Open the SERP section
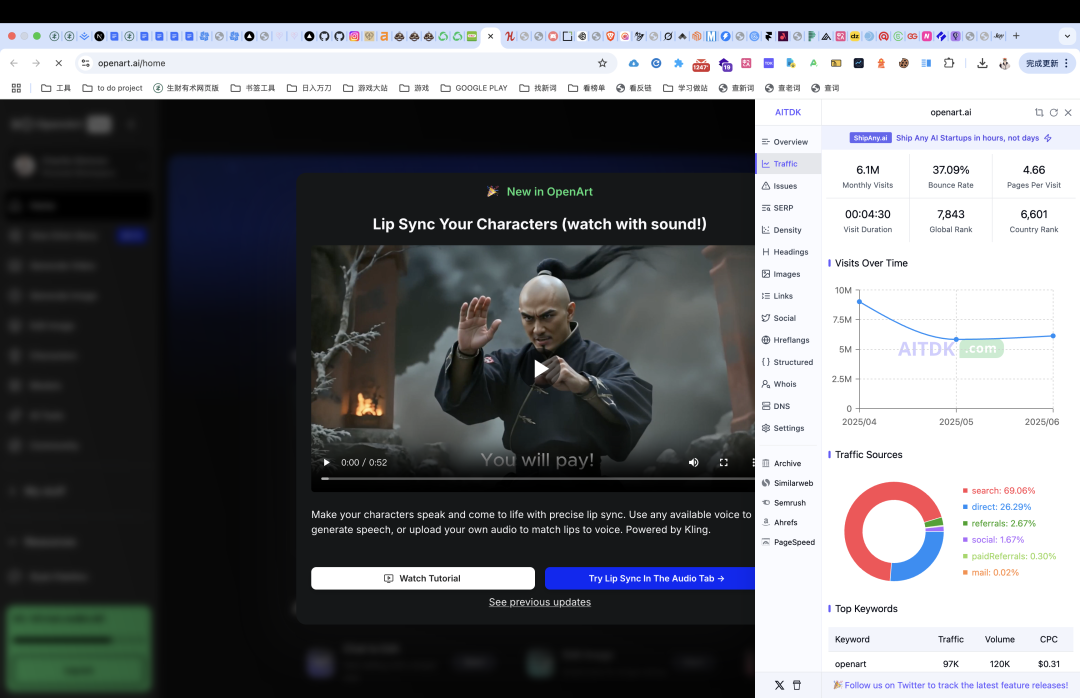1080x698 pixels. point(777,208)
